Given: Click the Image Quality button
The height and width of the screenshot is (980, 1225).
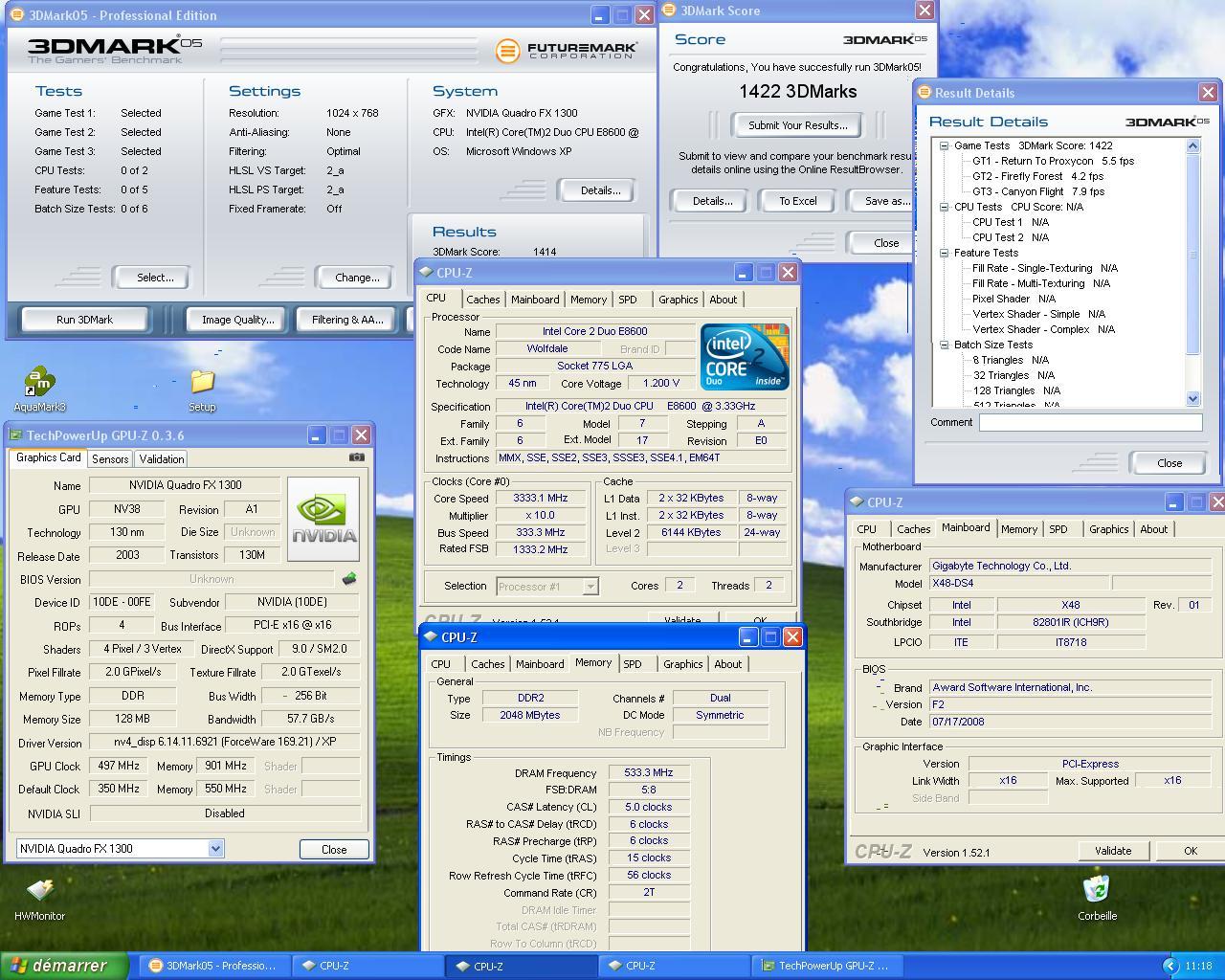Looking at the screenshot, I should (237, 320).
